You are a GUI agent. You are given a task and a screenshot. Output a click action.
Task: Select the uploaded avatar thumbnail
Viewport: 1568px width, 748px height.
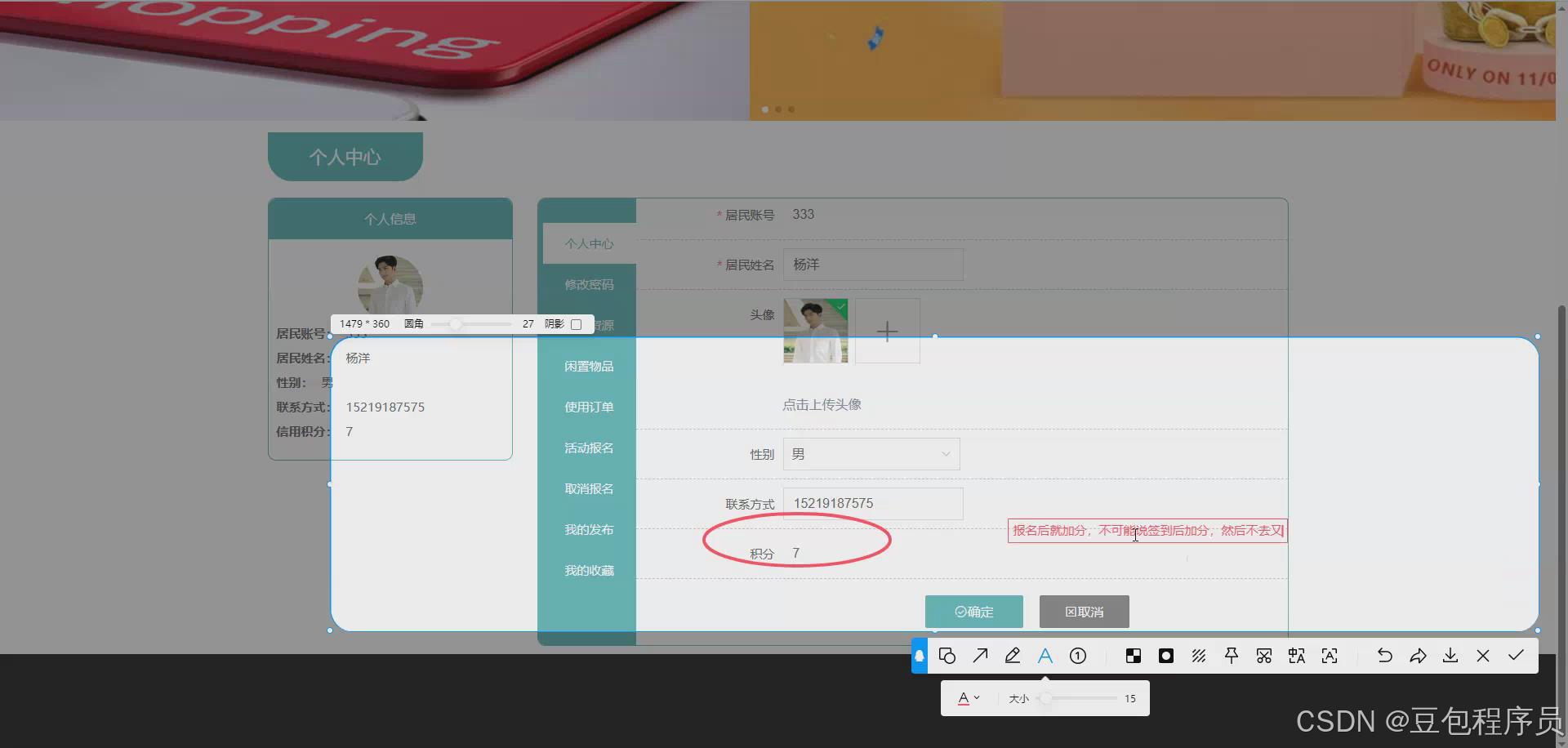coord(816,331)
